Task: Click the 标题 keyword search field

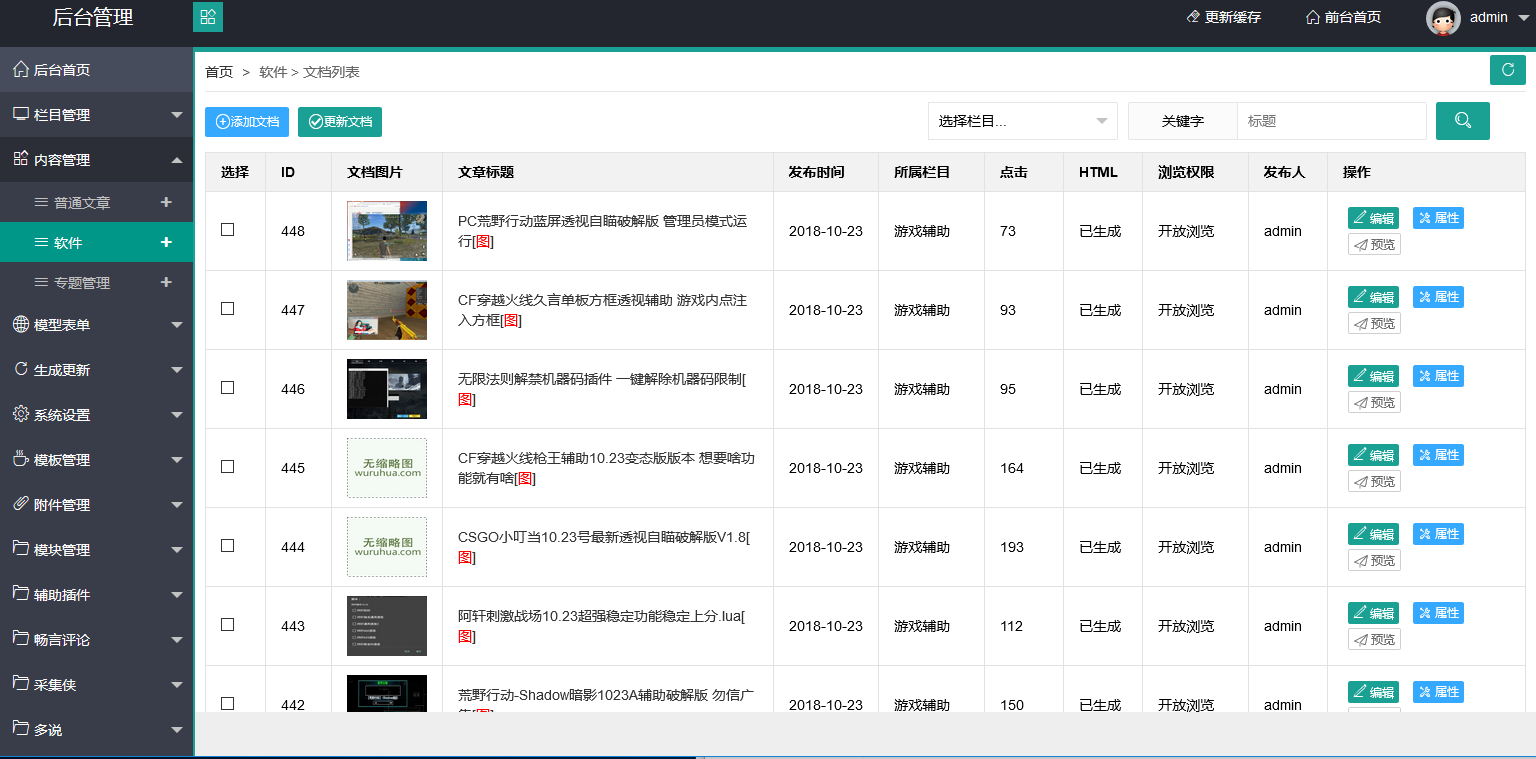Action: click(x=1331, y=121)
